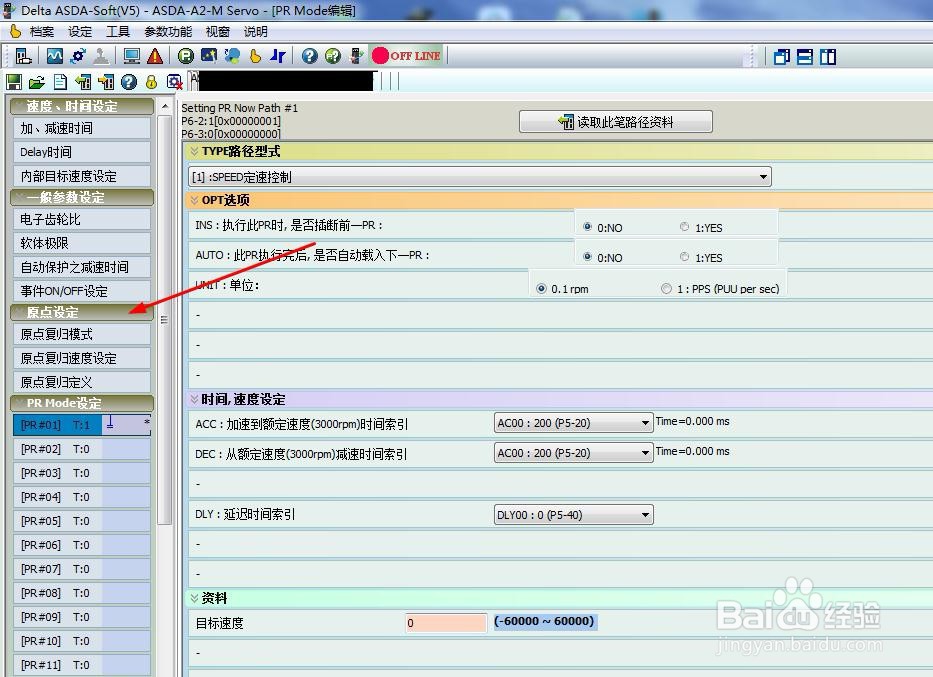
Task: Open the 视窗 menu
Action: pos(217,32)
